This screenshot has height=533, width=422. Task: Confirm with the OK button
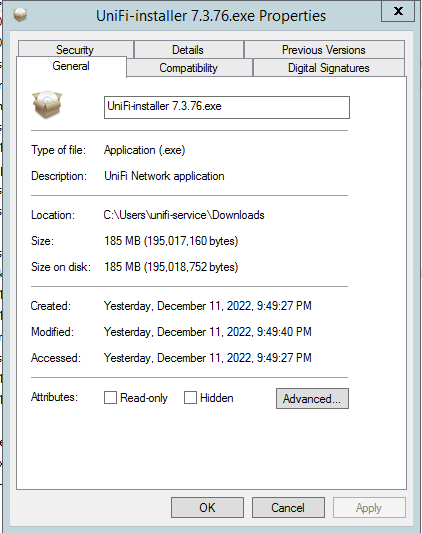[x=207, y=508]
